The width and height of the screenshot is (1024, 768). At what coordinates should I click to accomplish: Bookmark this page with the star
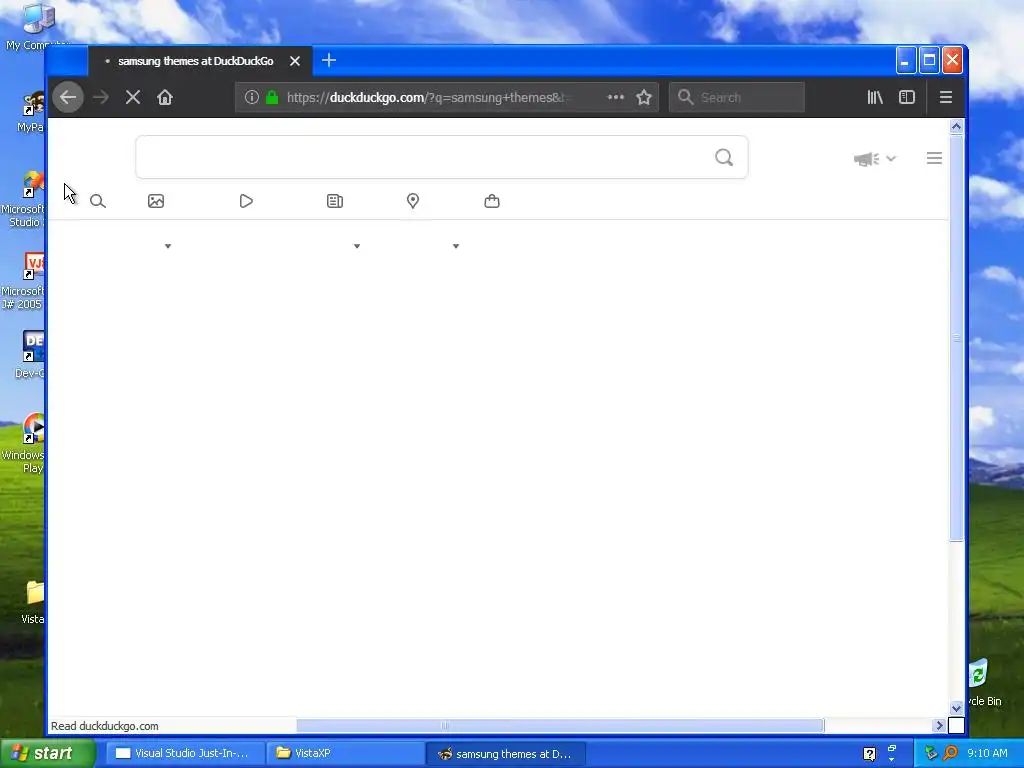point(644,97)
